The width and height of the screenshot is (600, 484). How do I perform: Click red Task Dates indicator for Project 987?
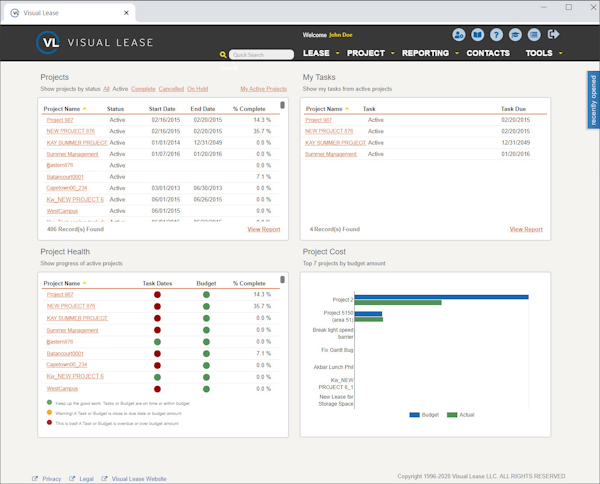click(157, 295)
